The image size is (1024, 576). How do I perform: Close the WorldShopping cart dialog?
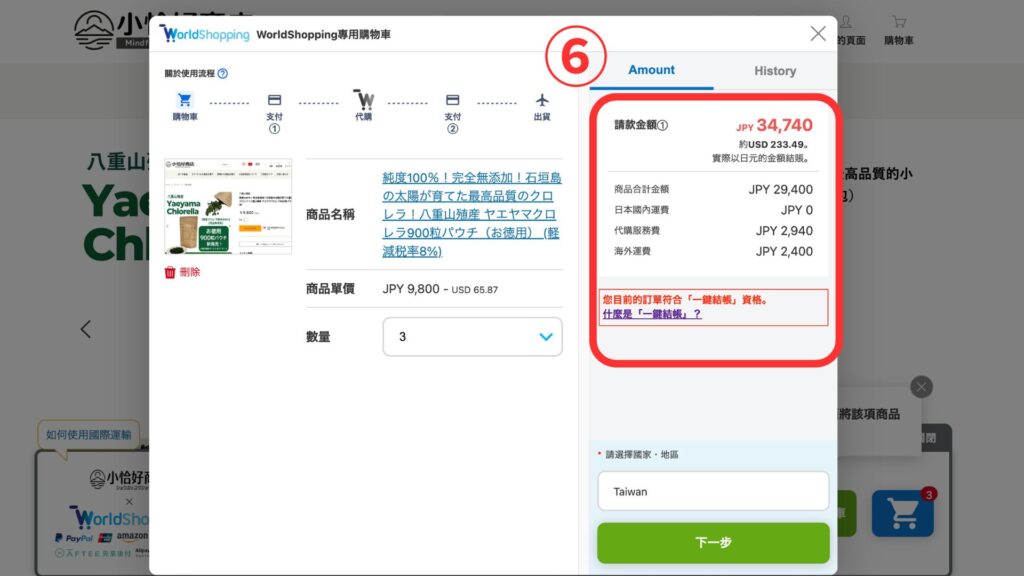point(818,34)
